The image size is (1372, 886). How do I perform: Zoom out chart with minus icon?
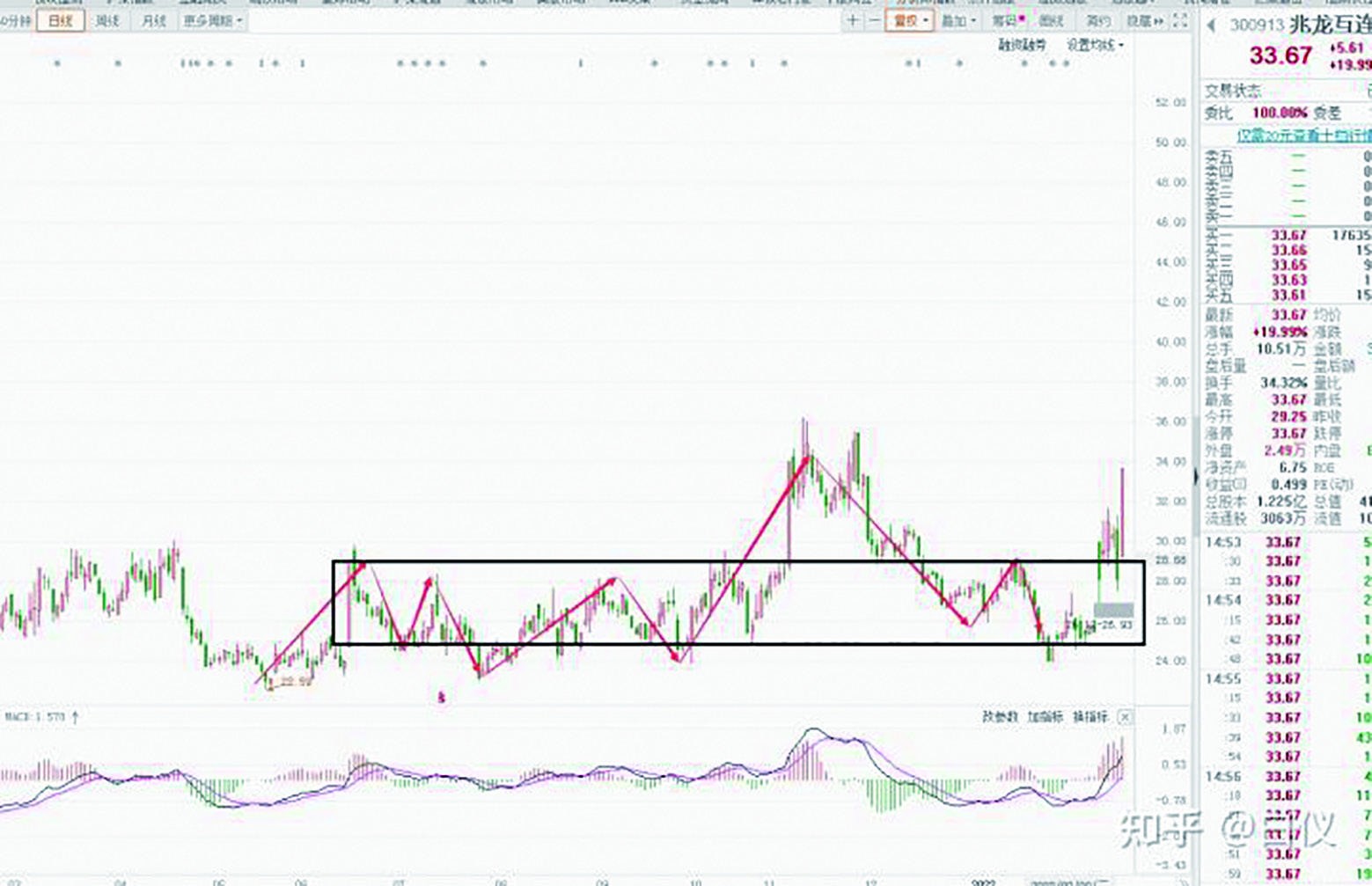point(874,20)
